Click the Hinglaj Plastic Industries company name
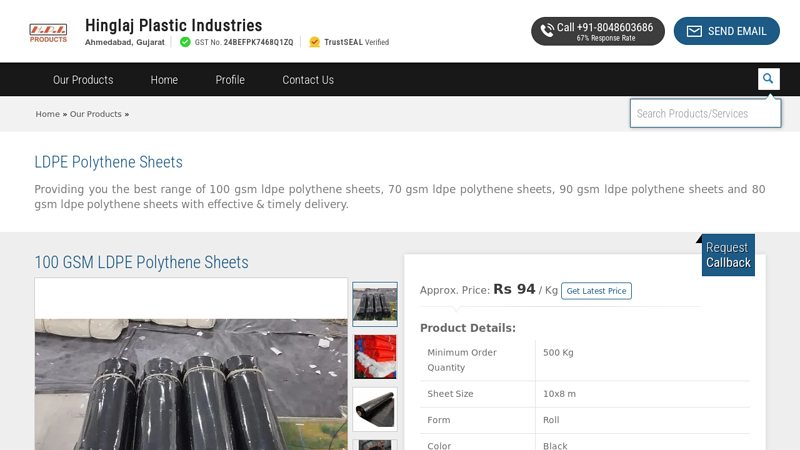 [x=173, y=25]
